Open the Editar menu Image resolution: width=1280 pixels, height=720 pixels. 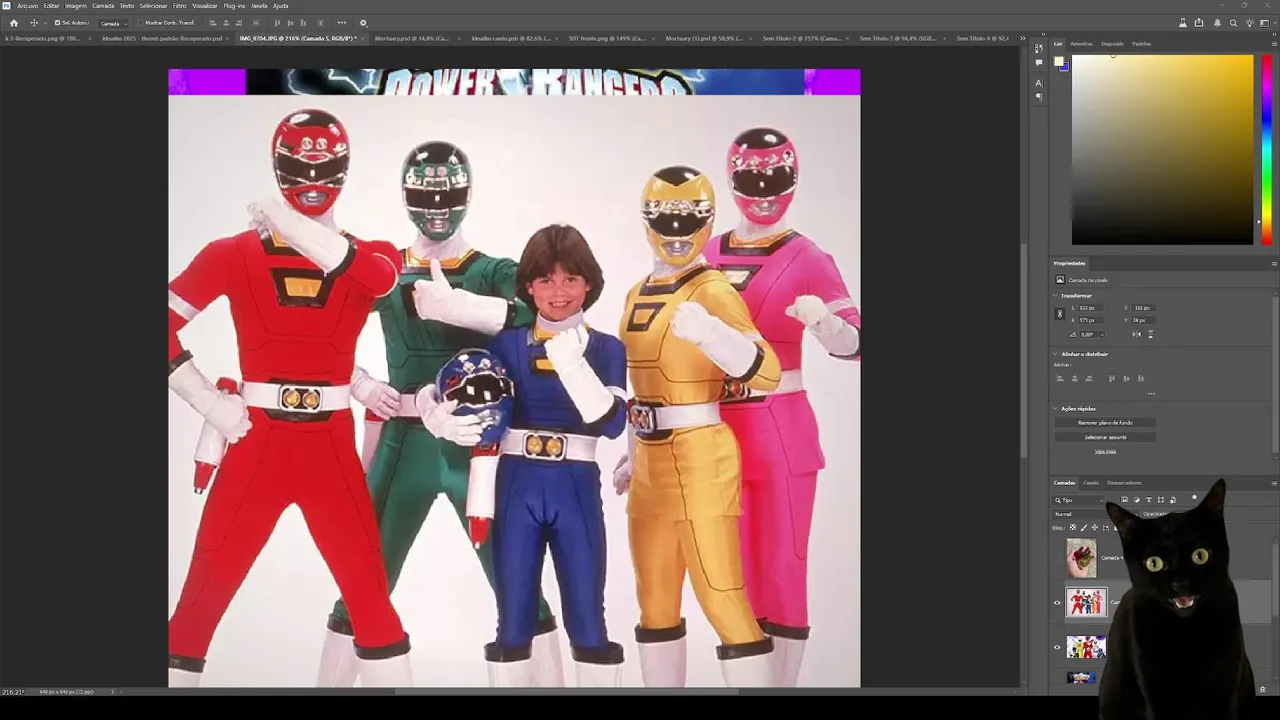[51, 6]
